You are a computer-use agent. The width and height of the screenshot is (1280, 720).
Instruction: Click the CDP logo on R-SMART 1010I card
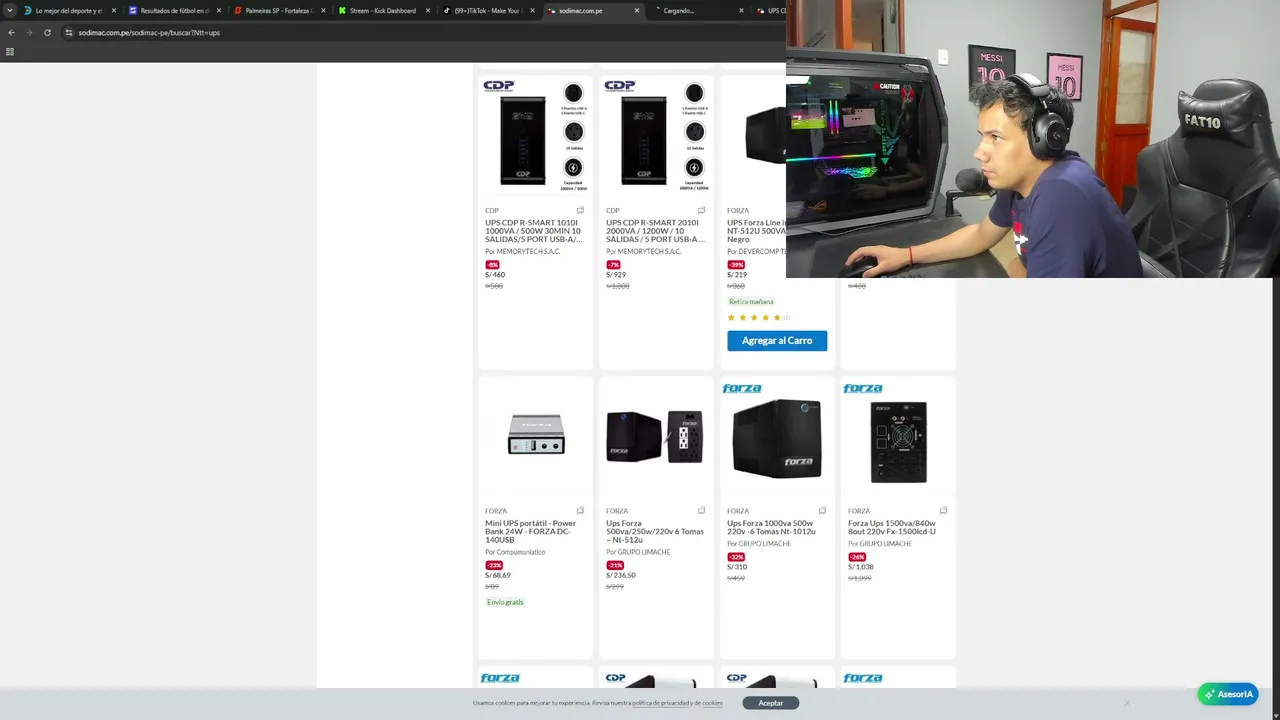498,86
